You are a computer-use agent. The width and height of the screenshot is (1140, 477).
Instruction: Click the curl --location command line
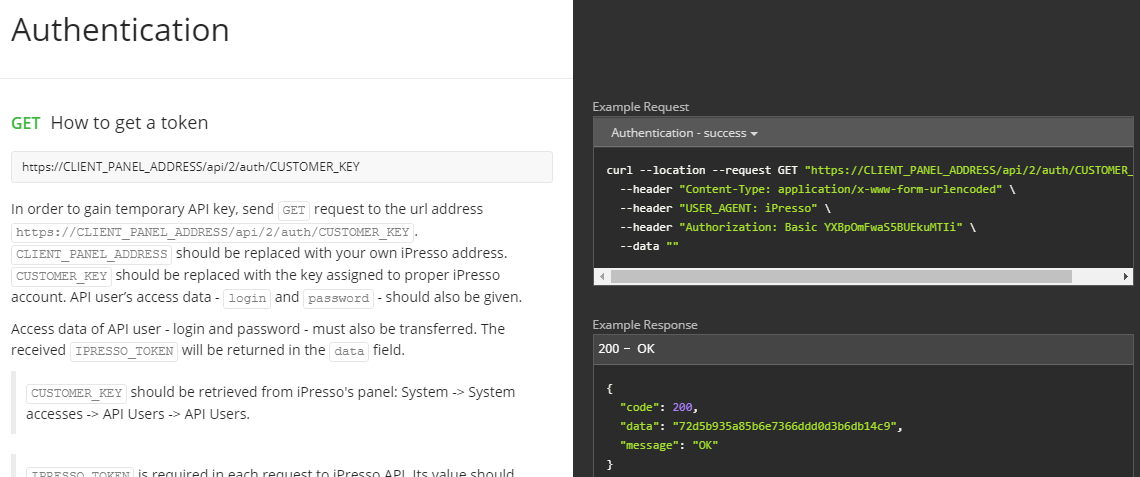pos(870,170)
